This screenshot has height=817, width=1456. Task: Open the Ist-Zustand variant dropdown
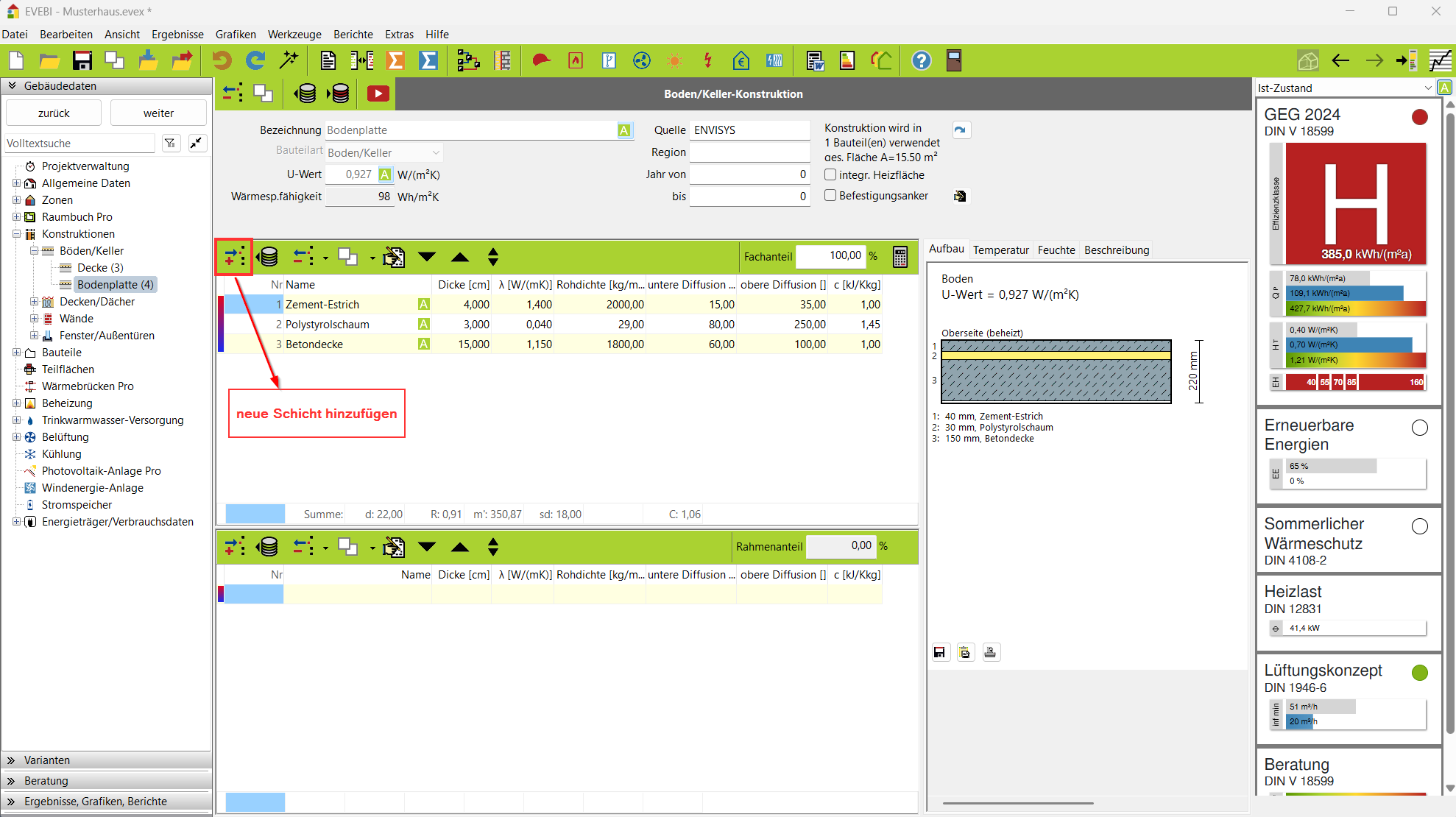click(x=1428, y=88)
